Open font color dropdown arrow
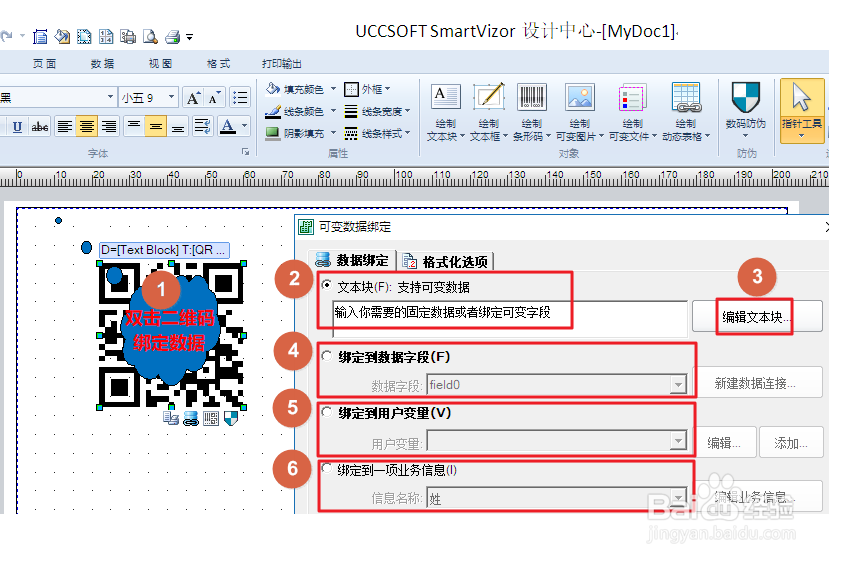The image size is (844, 563). click(x=244, y=126)
